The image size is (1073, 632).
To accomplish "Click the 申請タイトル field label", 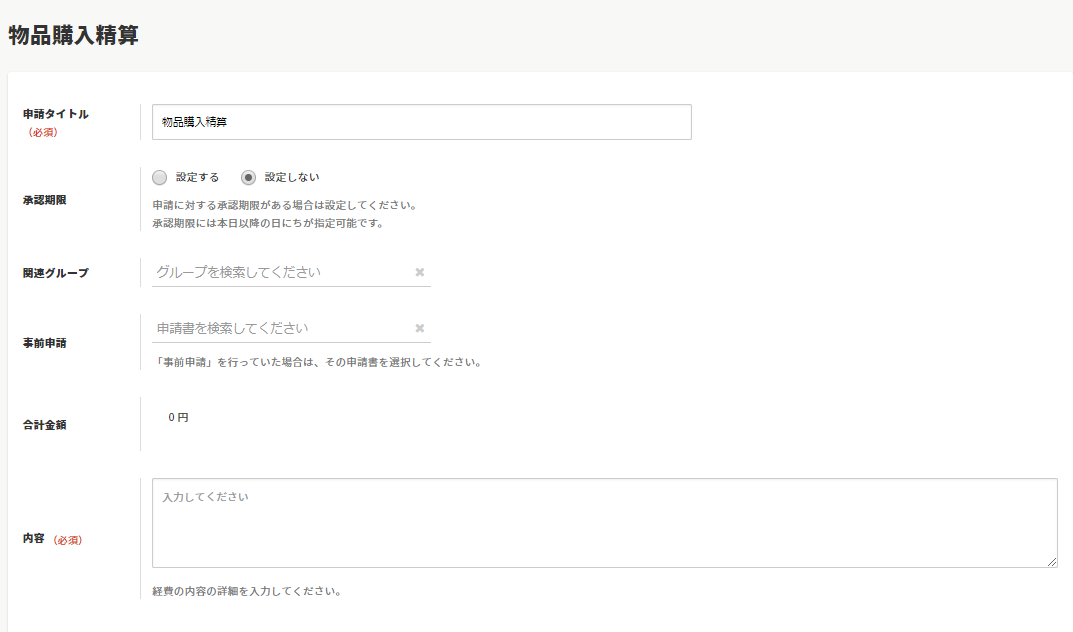I will tap(56, 114).
